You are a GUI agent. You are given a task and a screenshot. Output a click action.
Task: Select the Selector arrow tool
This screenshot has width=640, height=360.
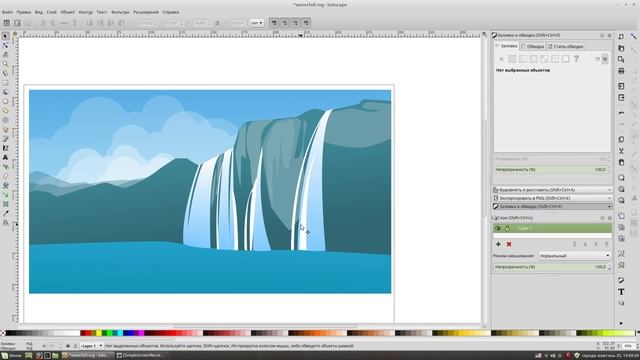click(x=5, y=36)
